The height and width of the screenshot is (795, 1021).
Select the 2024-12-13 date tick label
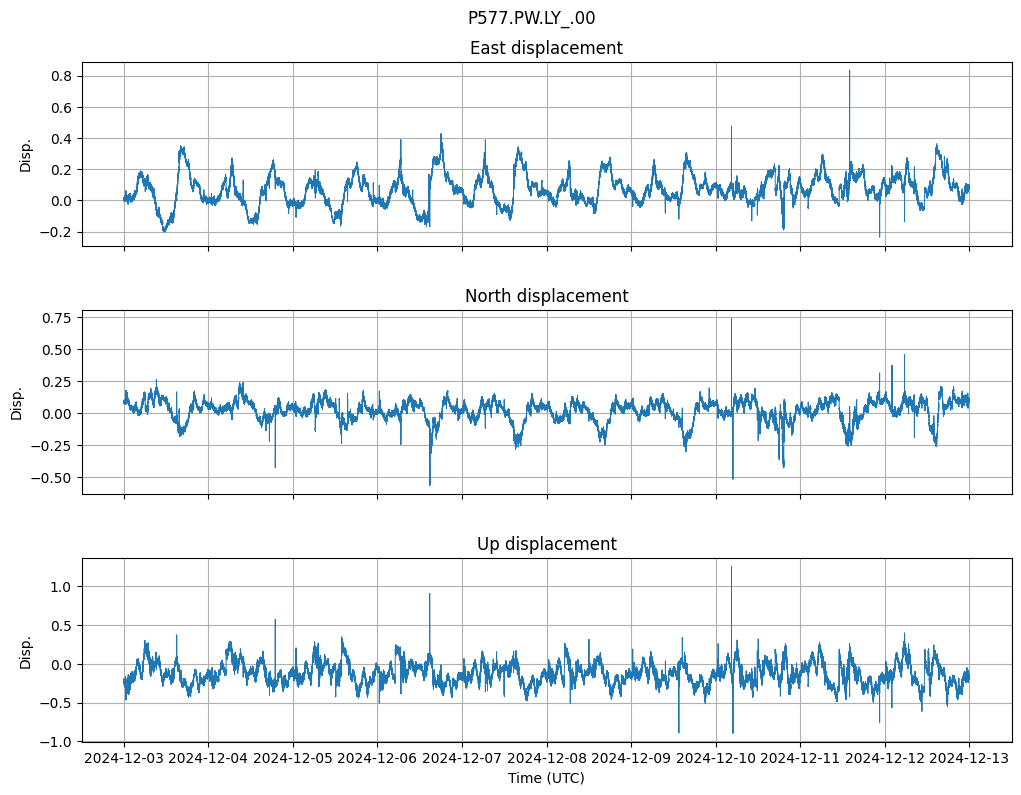click(x=969, y=758)
